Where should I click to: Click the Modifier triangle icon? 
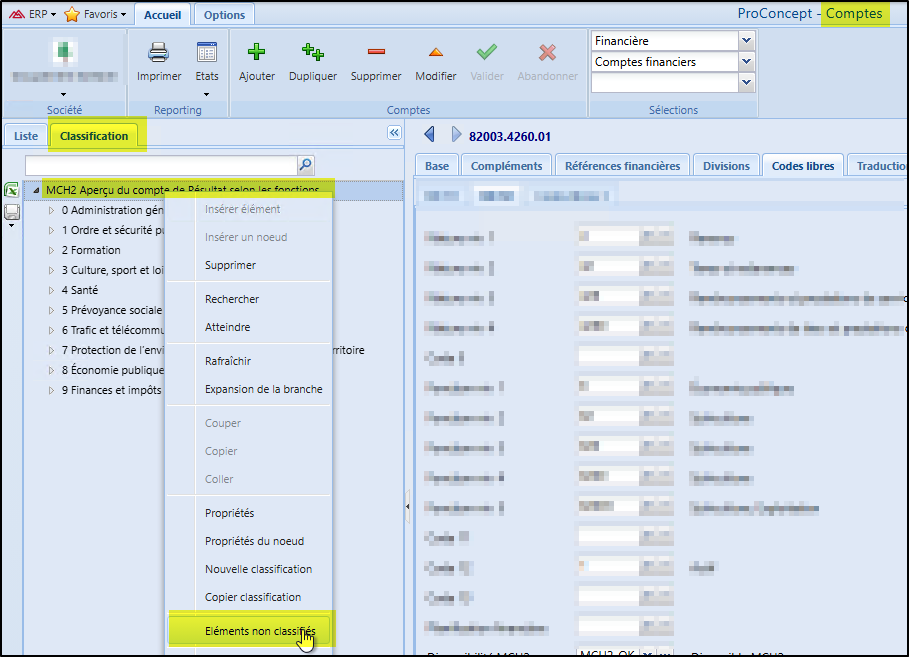[435, 53]
